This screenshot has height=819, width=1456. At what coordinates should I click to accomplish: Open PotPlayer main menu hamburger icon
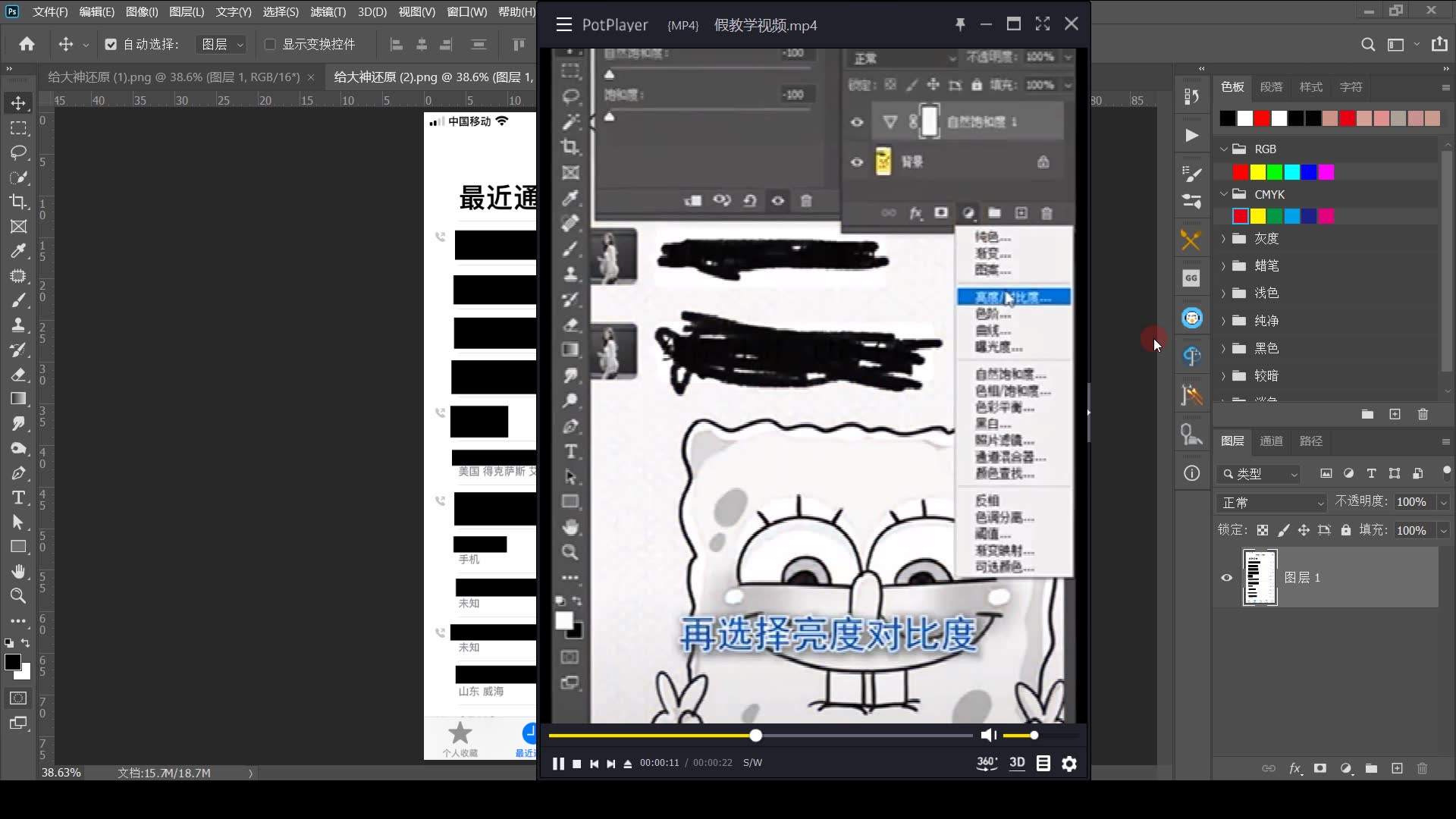coord(563,25)
